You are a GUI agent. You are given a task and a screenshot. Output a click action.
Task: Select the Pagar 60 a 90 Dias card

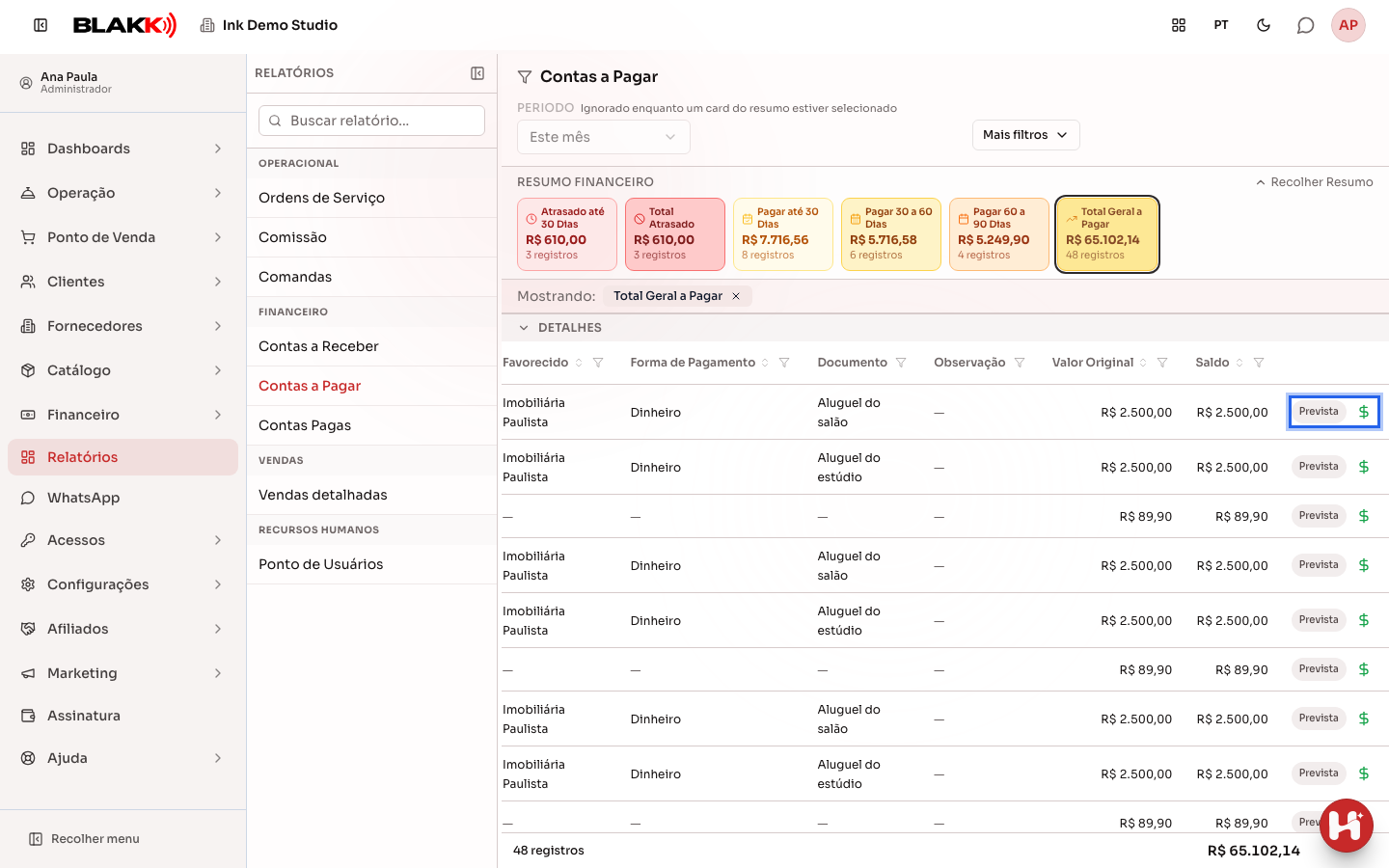click(999, 234)
